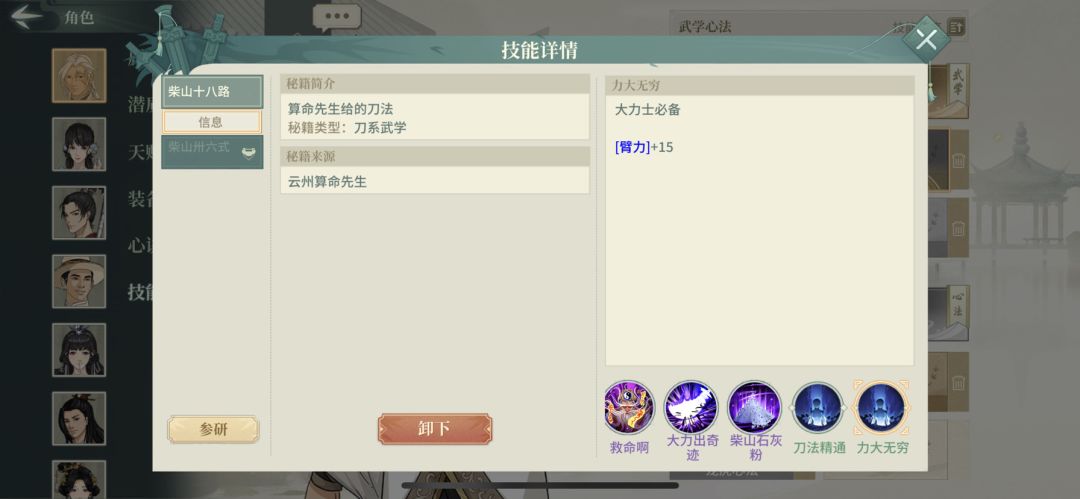Switch to the 柴山十八路 manual tab
Image resolution: width=1080 pixels, height=499 pixels.
212,92
